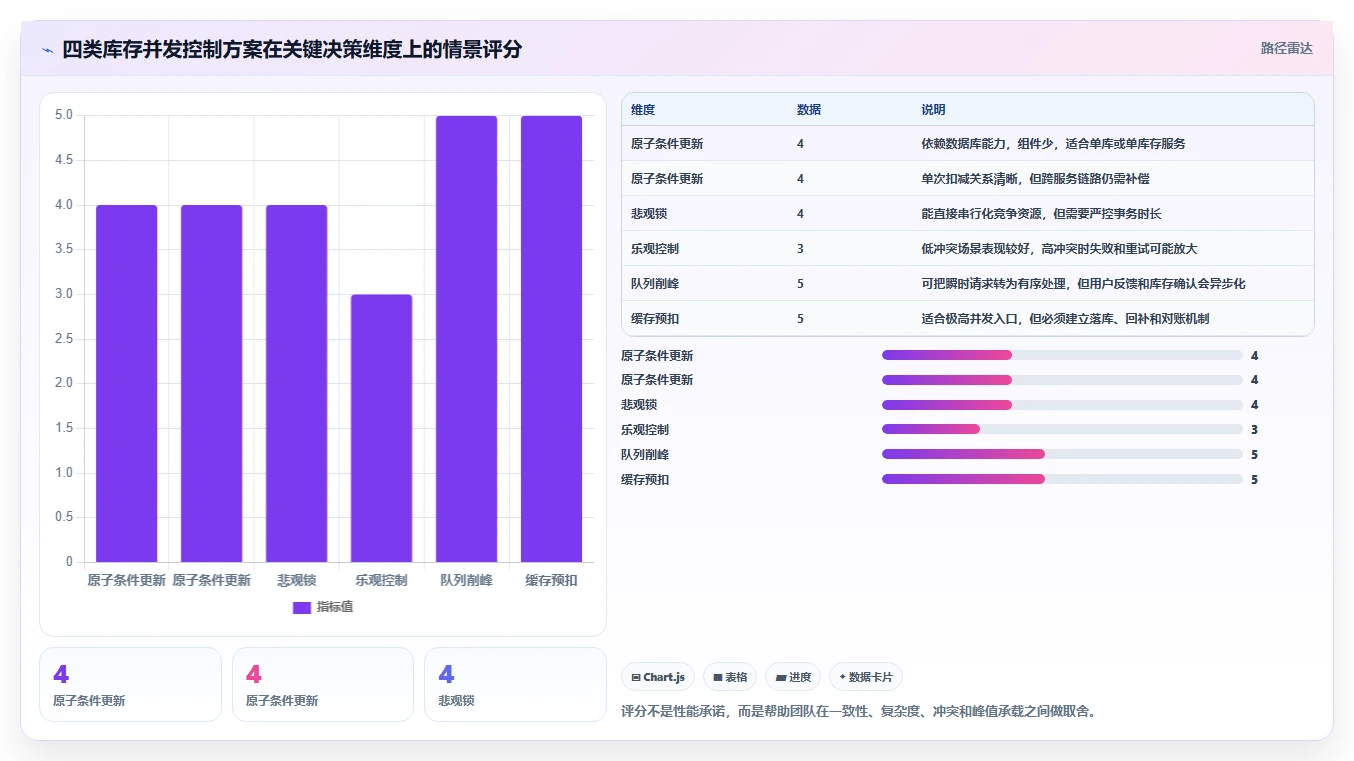
Task: Click the 表格 chip
Action: point(730,677)
